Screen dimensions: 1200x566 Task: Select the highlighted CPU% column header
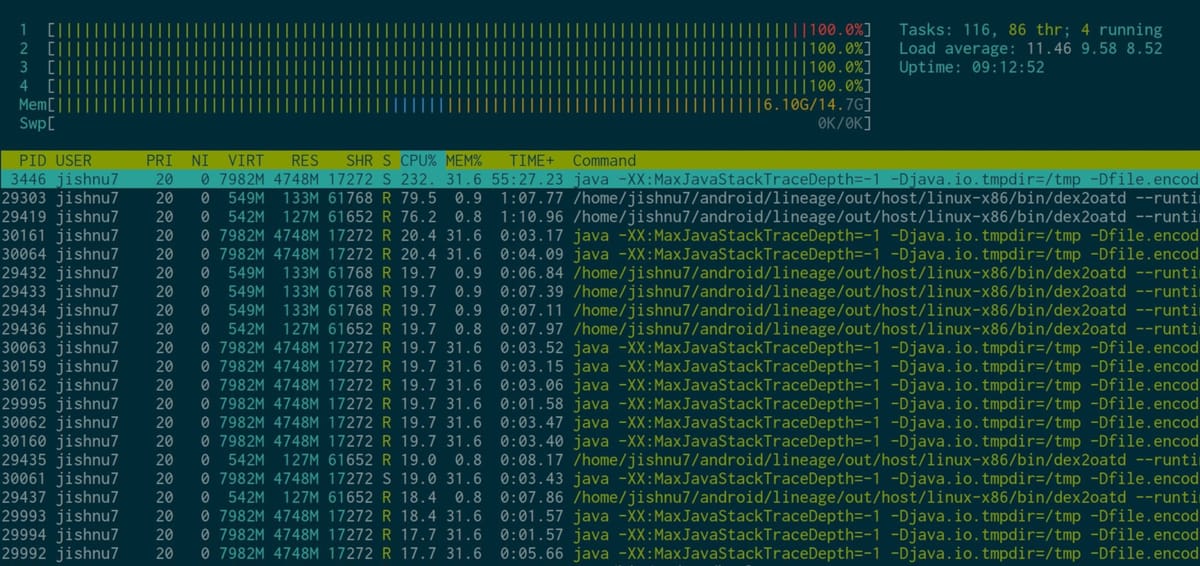[419, 160]
